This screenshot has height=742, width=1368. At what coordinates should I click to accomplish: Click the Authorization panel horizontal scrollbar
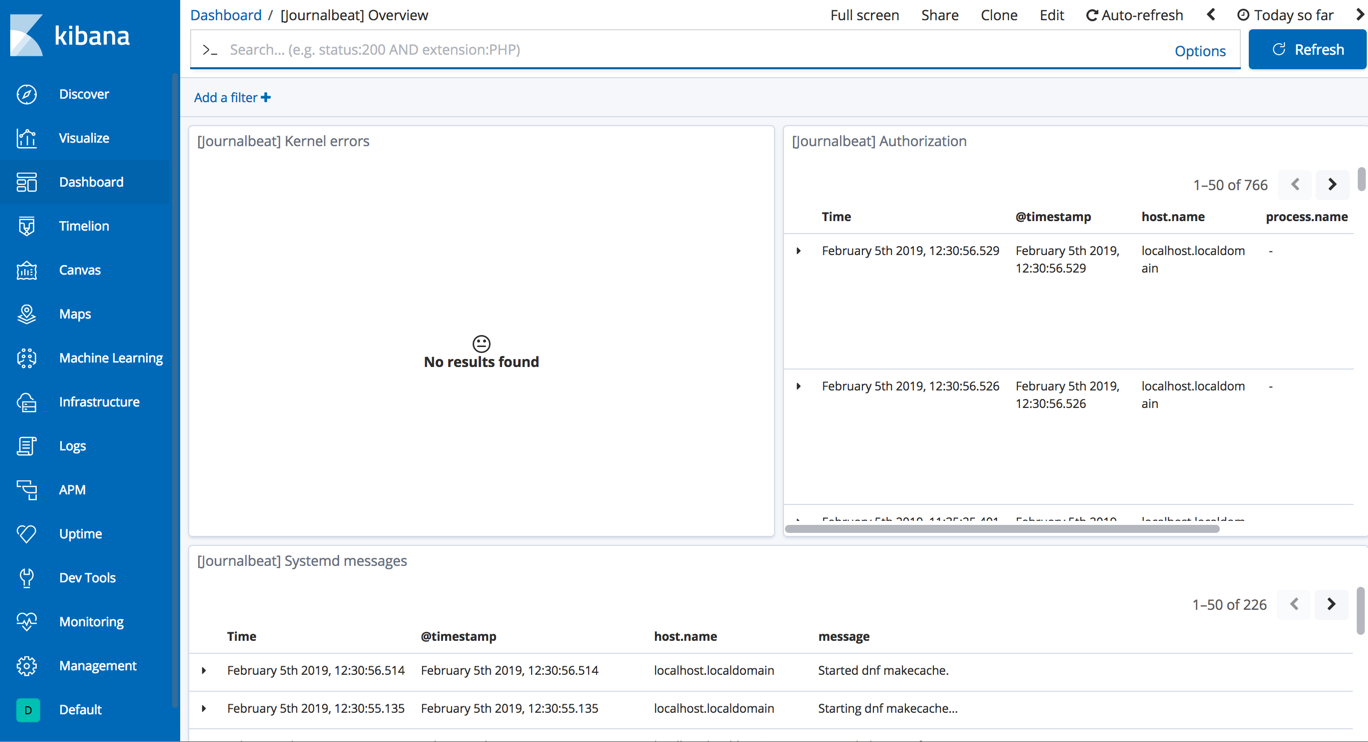pos(1002,529)
